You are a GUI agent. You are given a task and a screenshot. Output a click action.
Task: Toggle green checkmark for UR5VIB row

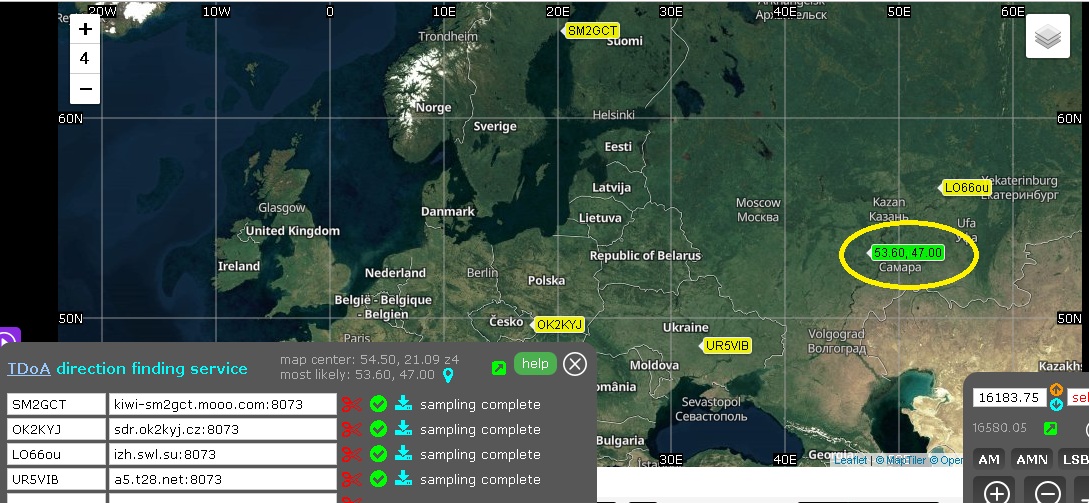(379, 479)
